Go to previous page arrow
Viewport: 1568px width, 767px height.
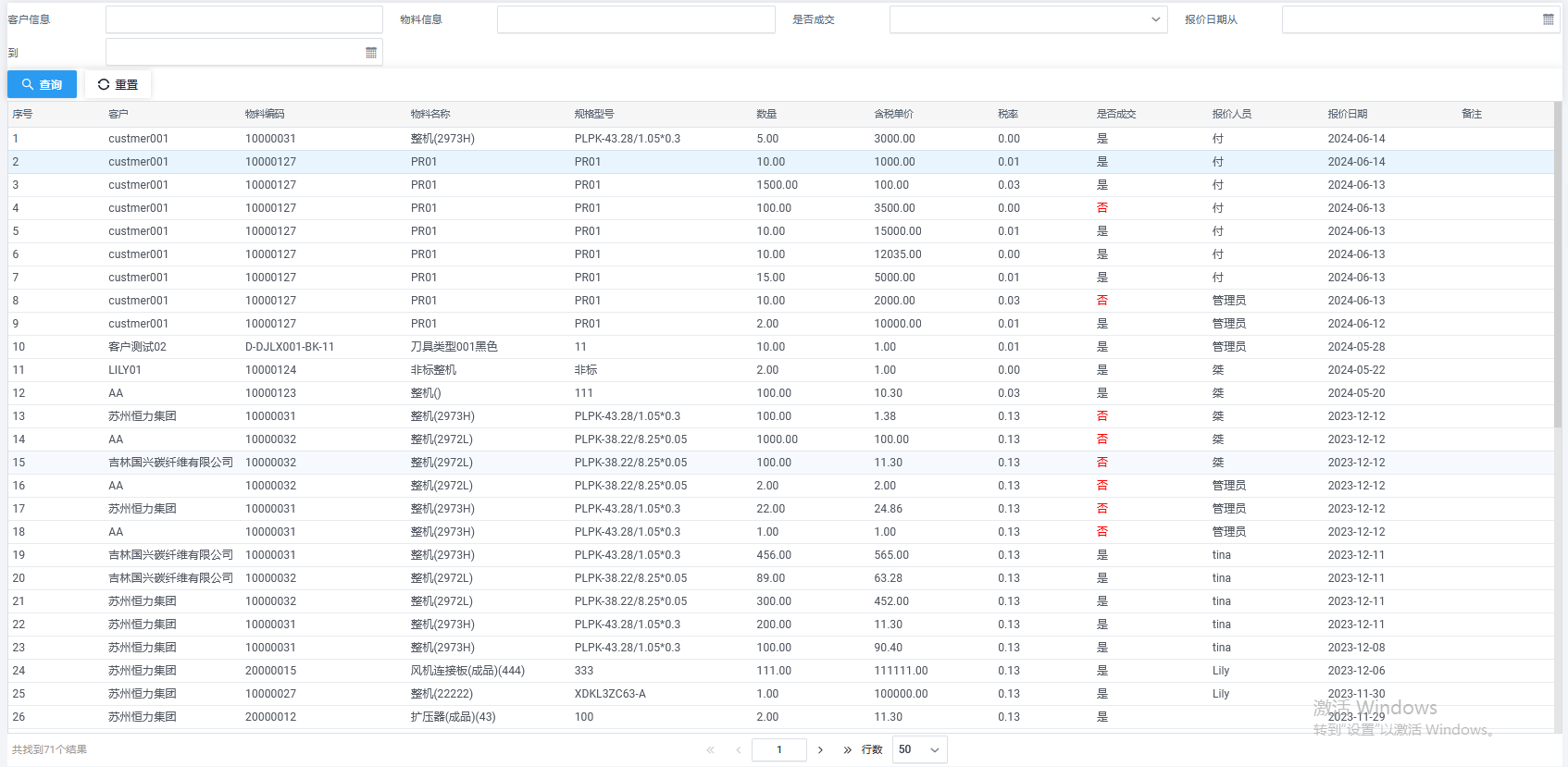[738, 749]
